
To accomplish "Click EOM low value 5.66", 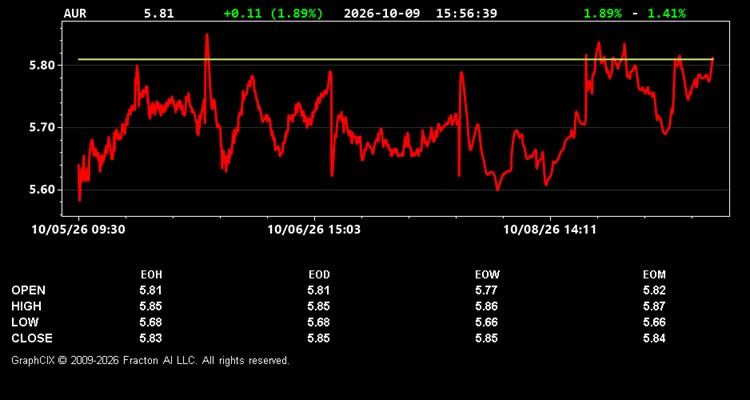I will pyautogui.click(x=654, y=322).
